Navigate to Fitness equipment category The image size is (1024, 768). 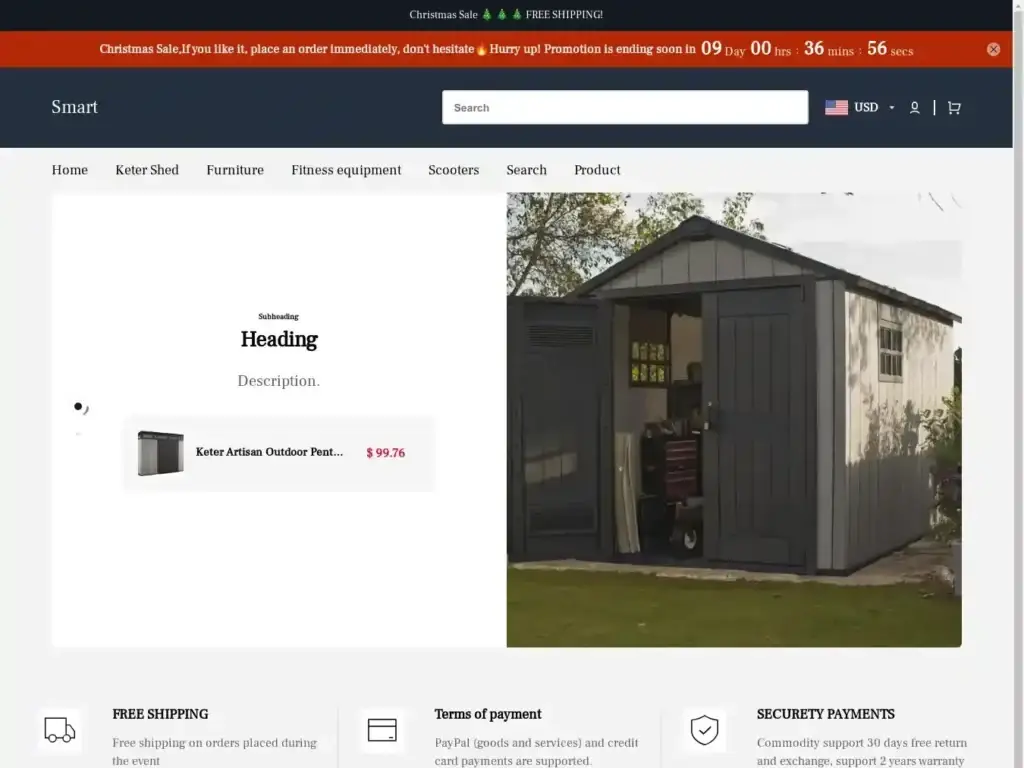(x=346, y=170)
